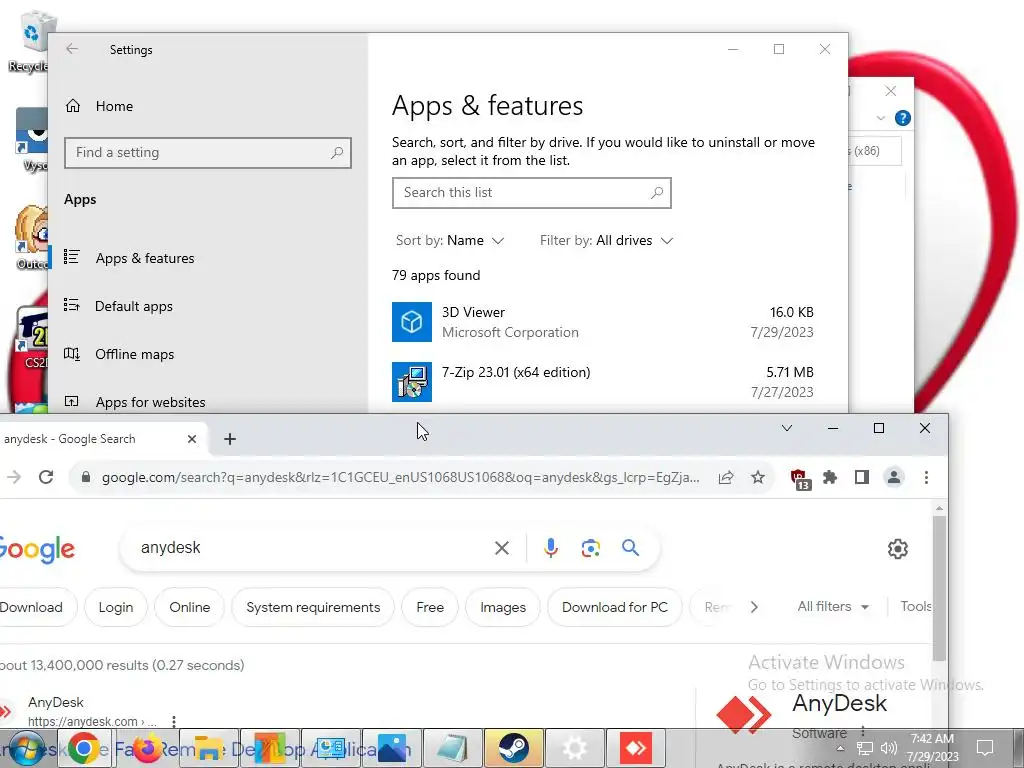Click the Online filter chip
1024x768 pixels.
[189, 607]
